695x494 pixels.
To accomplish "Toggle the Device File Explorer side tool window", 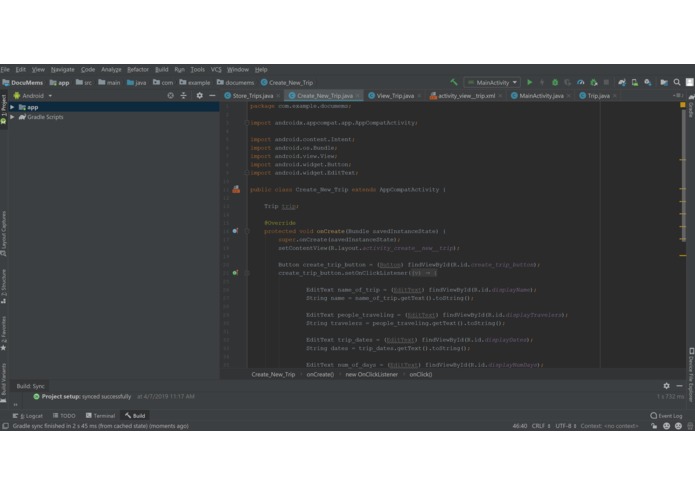I will click(x=691, y=374).
